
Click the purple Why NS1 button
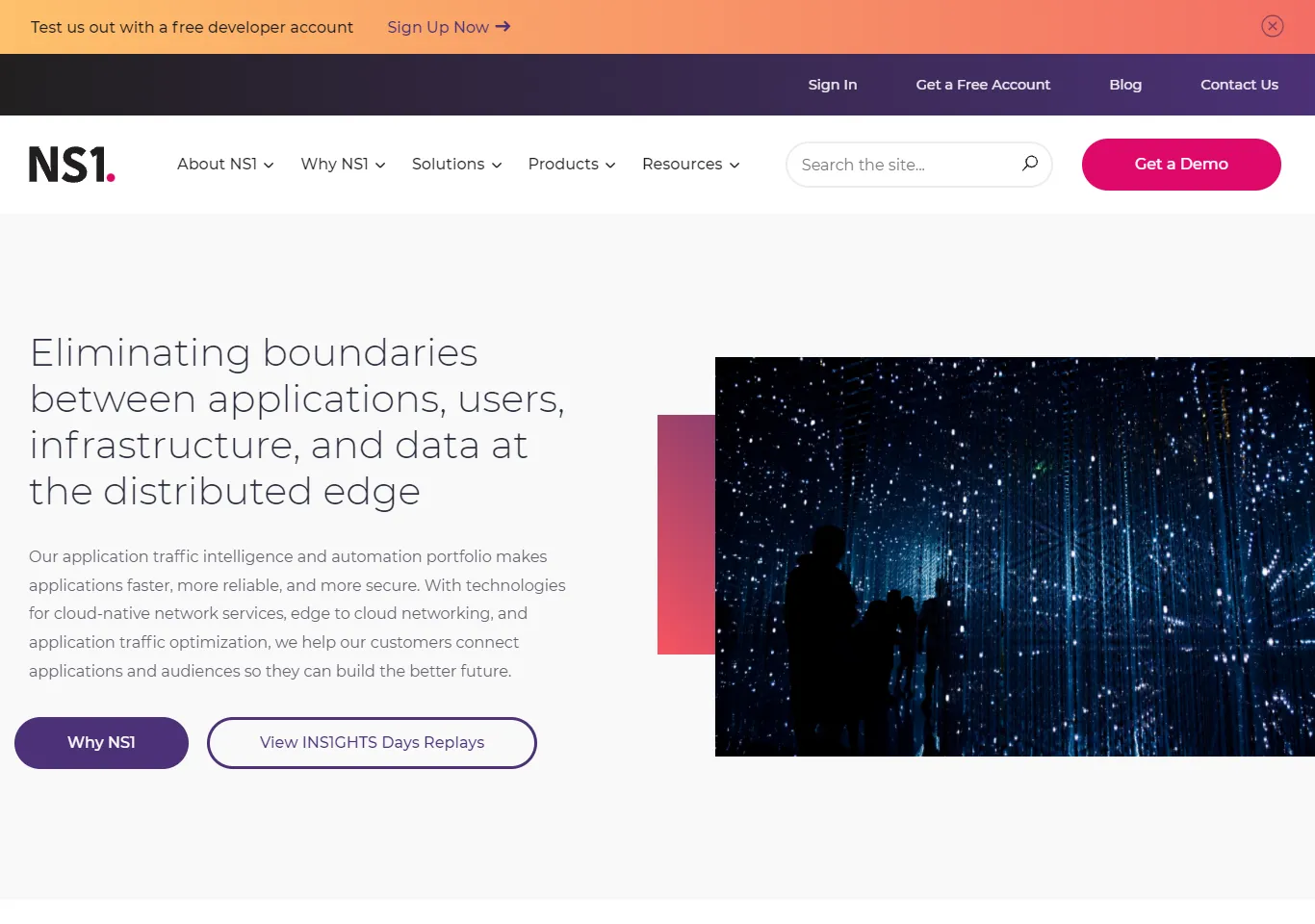click(101, 742)
